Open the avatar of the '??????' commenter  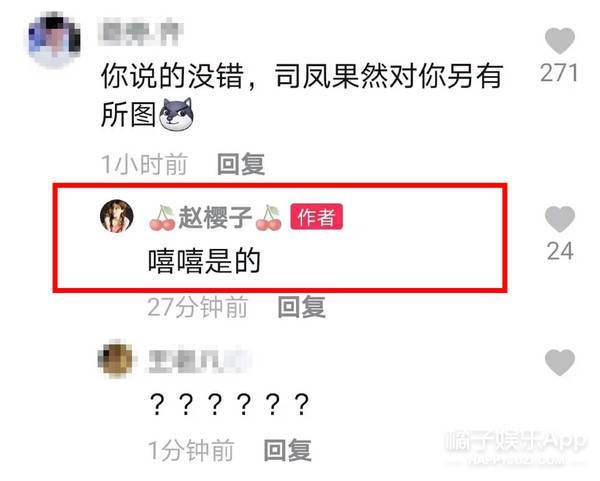(x=116, y=359)
